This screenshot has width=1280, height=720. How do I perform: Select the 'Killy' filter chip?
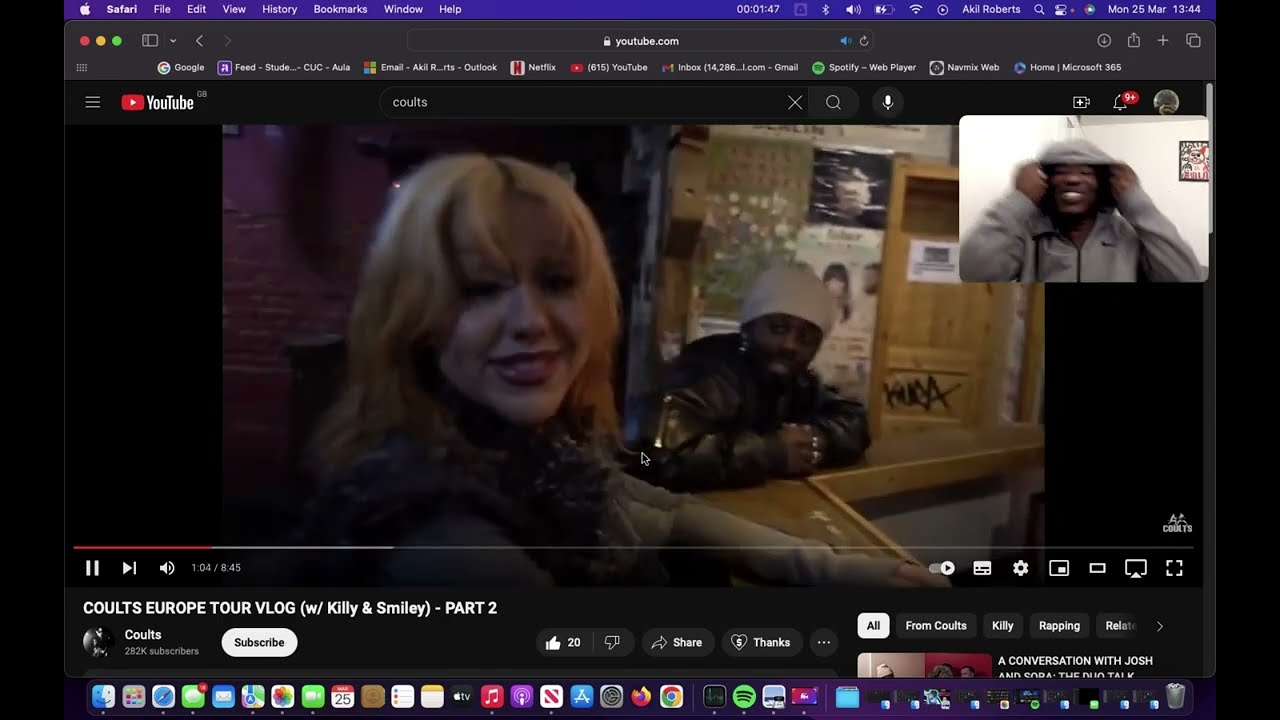point(1003,626)
